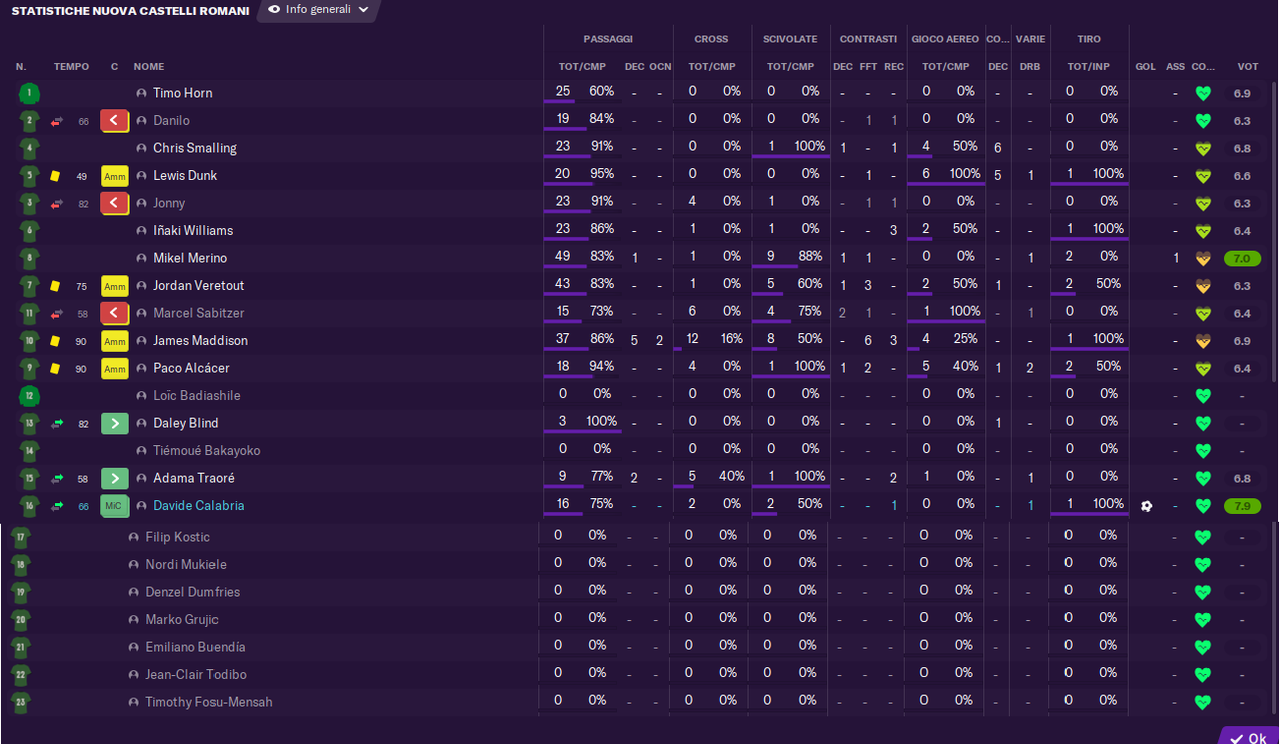
Task: Sort by the N. column header
Action: [x=21, y=67]
